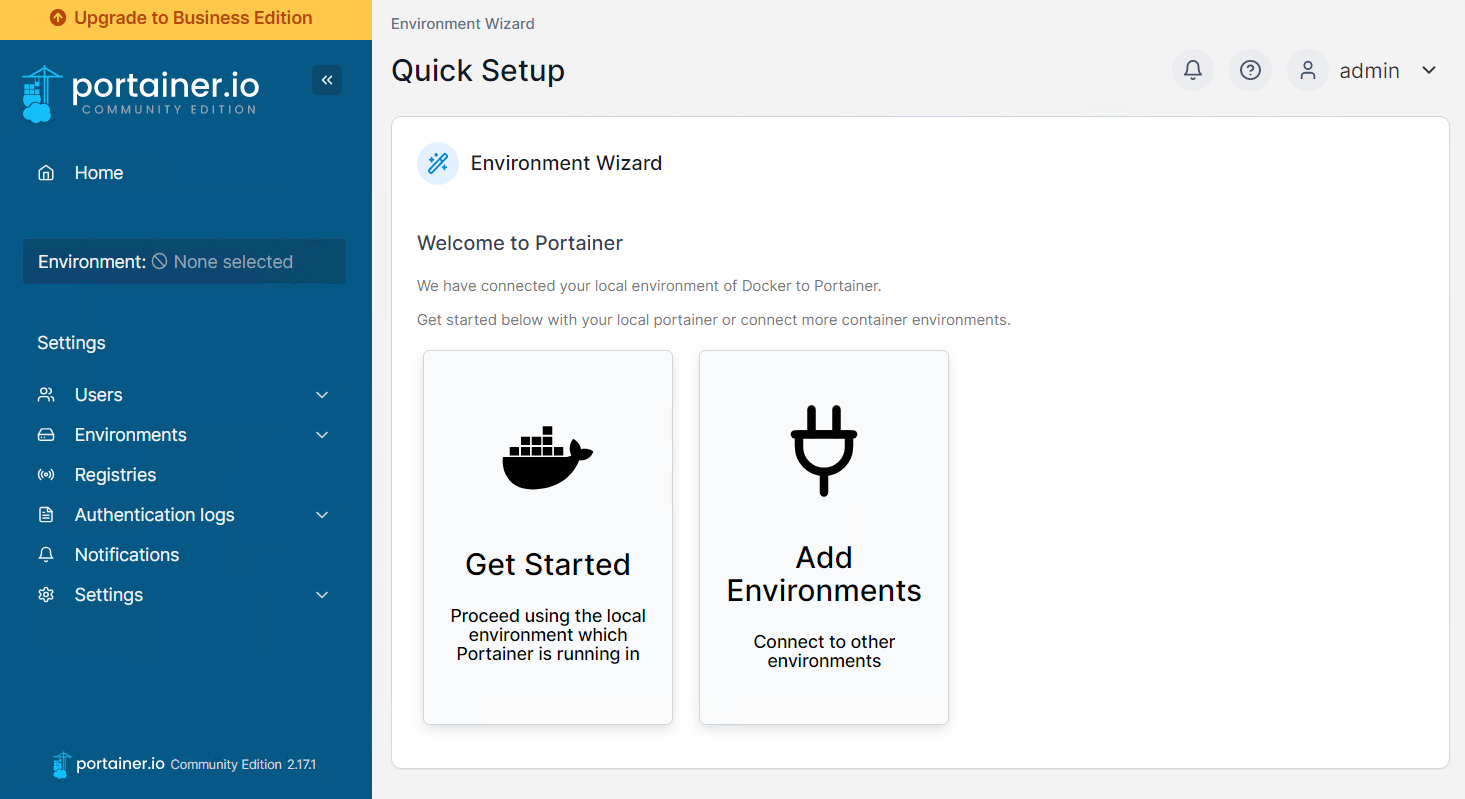This screenshot has width=1465, height=799.
Task: Select the Get Started card title
Action: click(x=548, y=565)
